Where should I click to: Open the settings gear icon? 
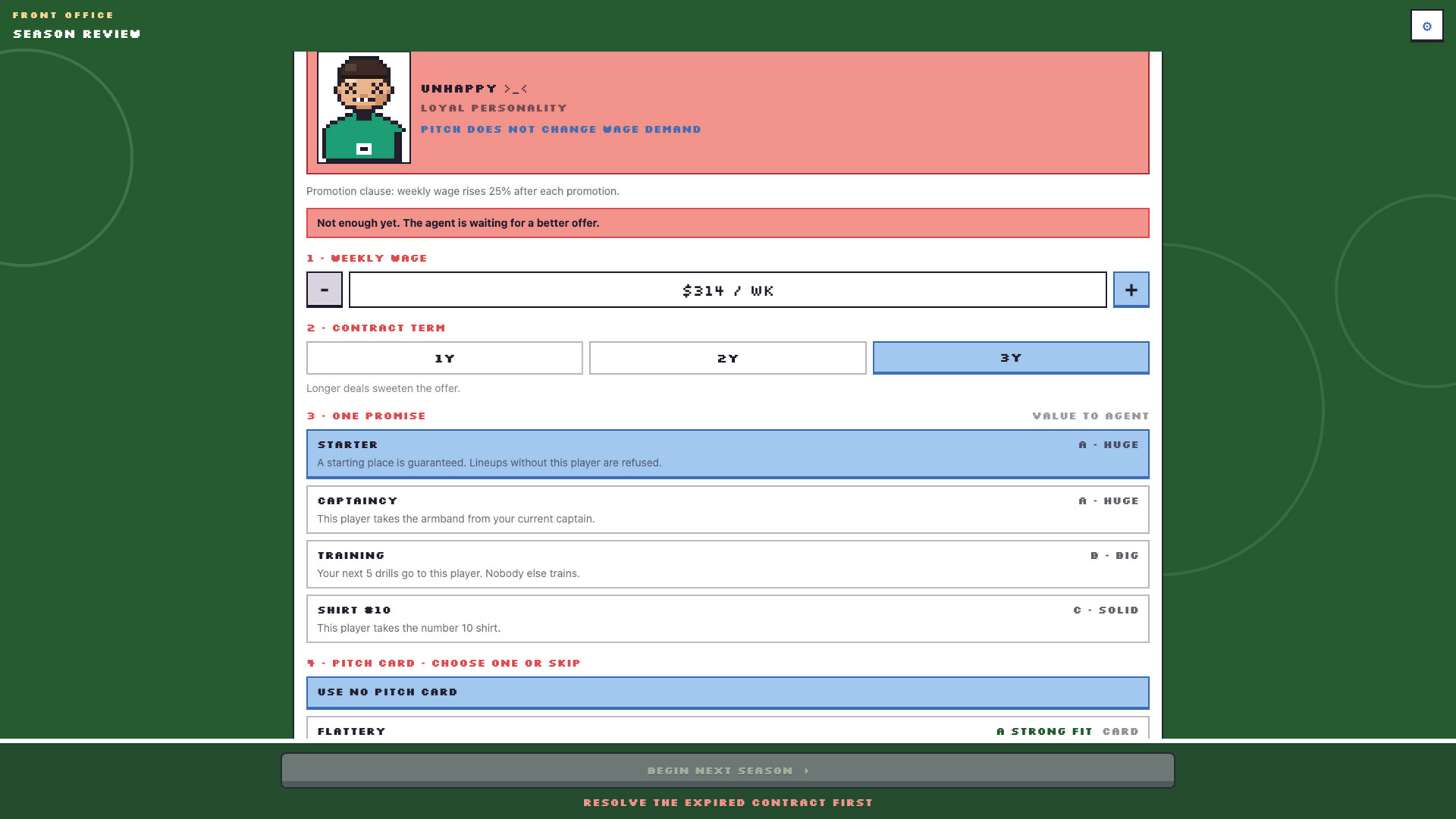click(1426, 26)
